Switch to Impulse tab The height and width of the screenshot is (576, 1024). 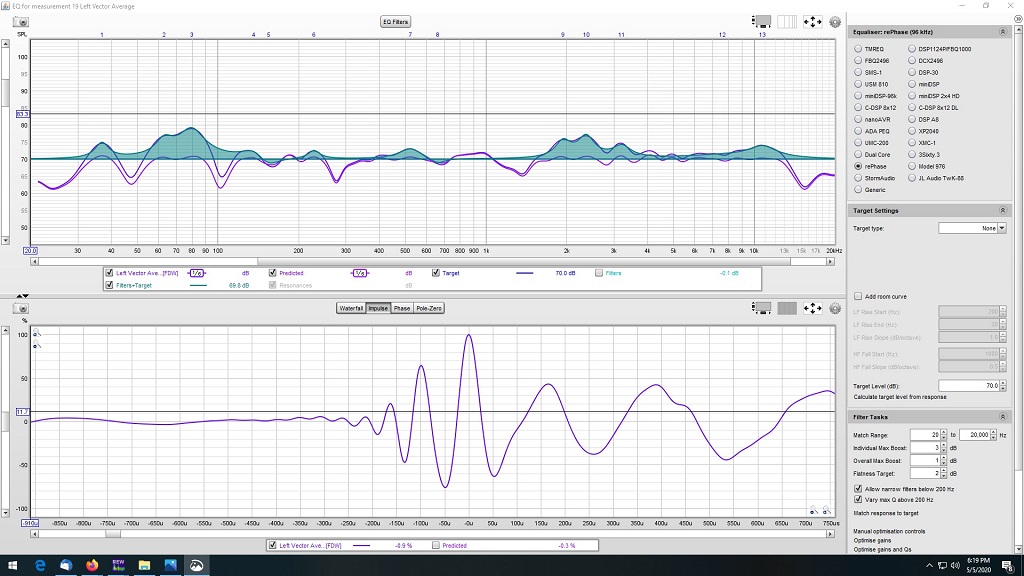point(378,308)
